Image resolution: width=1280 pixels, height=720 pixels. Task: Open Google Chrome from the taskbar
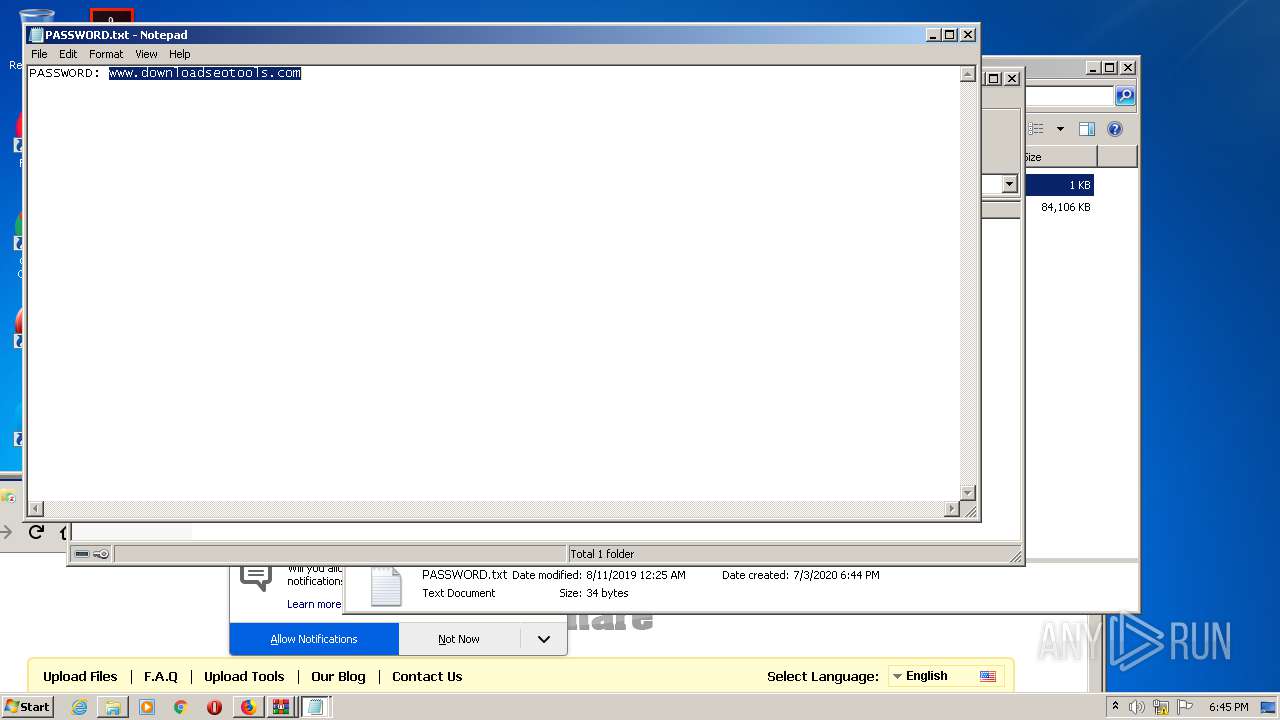(180, 707)
